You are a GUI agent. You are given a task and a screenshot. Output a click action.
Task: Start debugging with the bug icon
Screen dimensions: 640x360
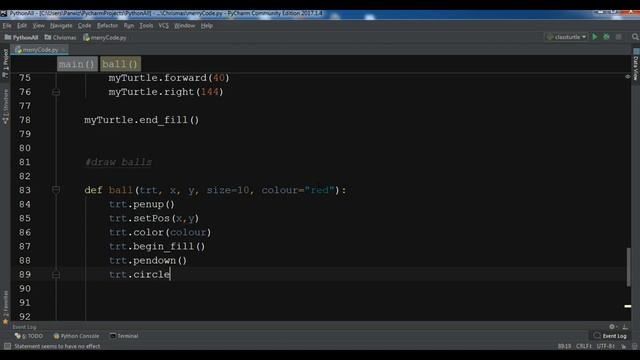pyautogui.click(x=607, y=37)
